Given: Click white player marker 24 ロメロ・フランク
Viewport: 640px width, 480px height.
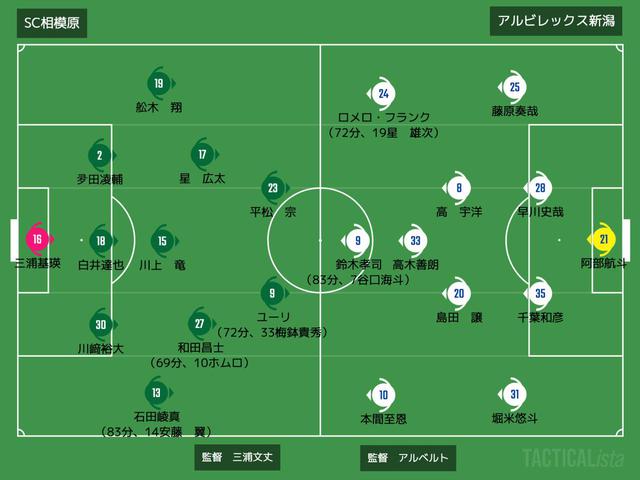Looking at the screenshot, I should (382, 94).
